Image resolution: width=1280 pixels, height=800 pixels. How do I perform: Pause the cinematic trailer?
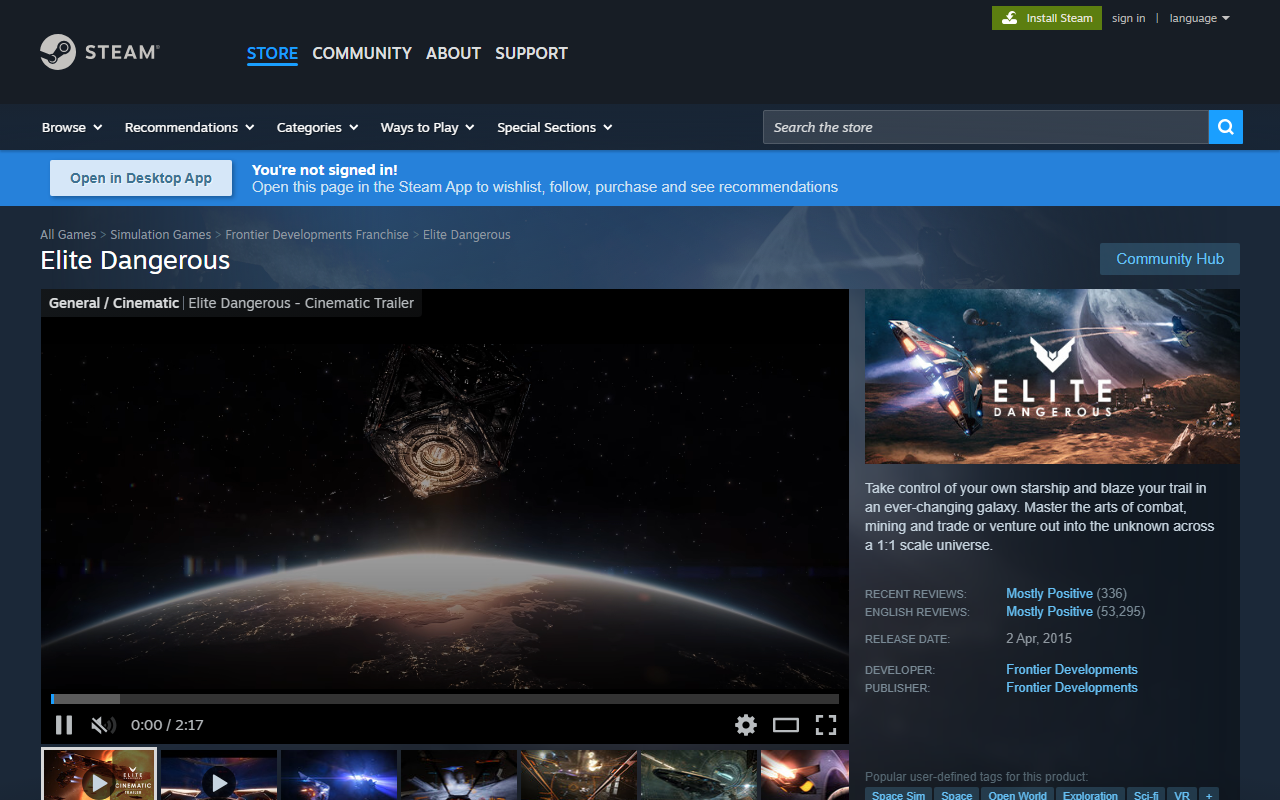64,725
